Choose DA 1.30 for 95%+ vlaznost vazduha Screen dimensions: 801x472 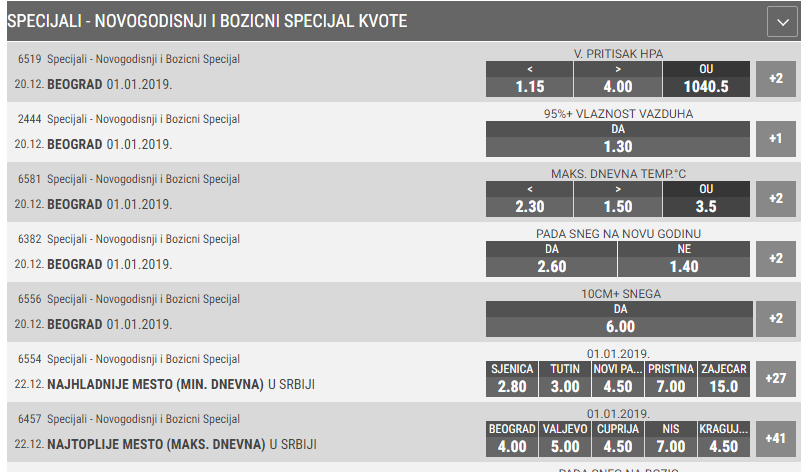pos(618,139)
